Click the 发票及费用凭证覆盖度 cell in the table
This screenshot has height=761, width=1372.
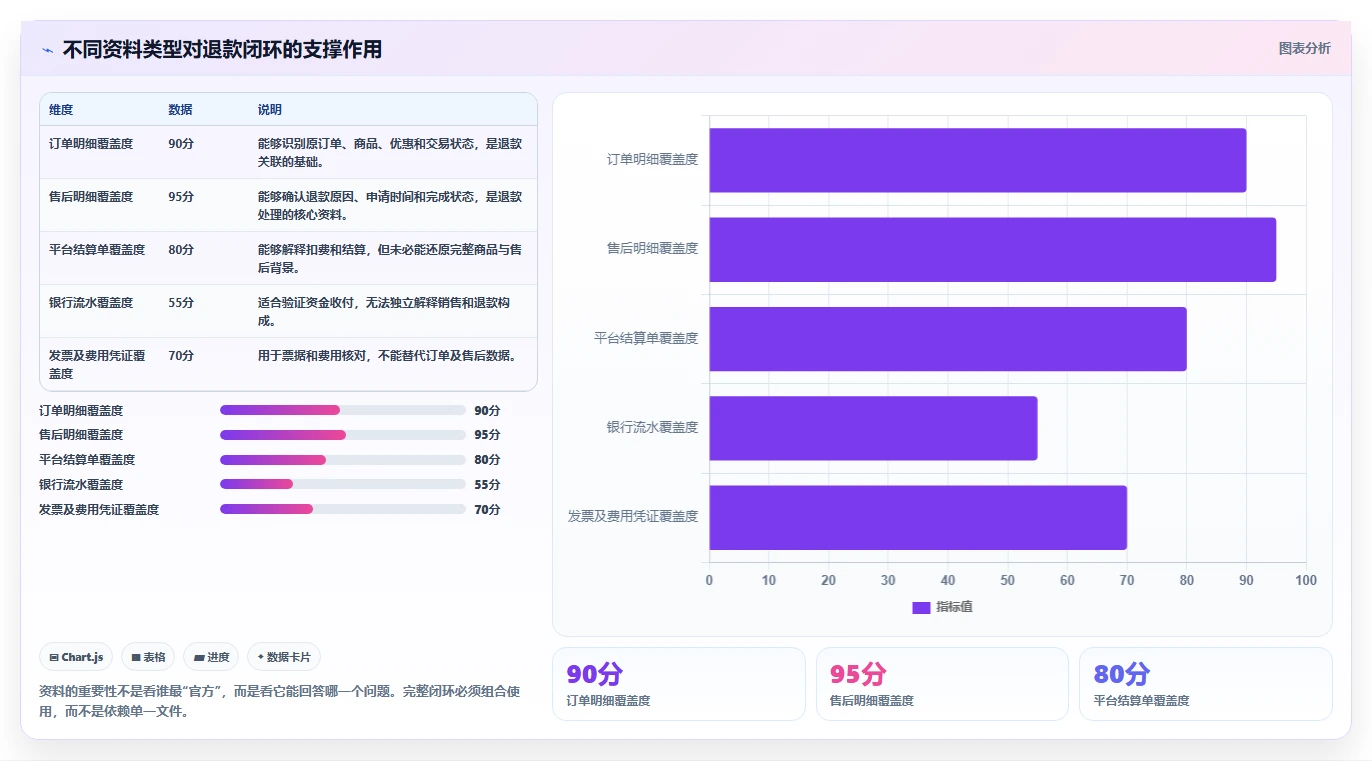pyautogui.click(x=97, y=365)
